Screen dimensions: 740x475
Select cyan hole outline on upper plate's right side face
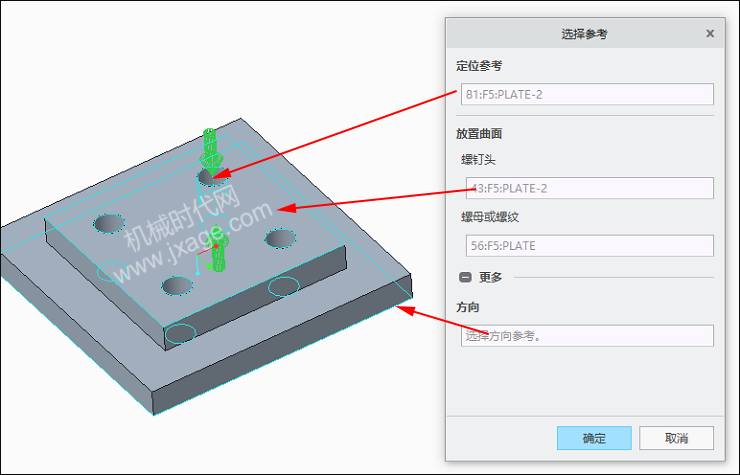click(284, 286)
